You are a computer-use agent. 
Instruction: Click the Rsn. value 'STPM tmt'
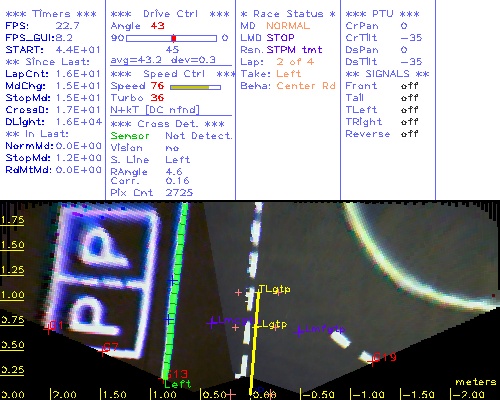tap(294, 50)
